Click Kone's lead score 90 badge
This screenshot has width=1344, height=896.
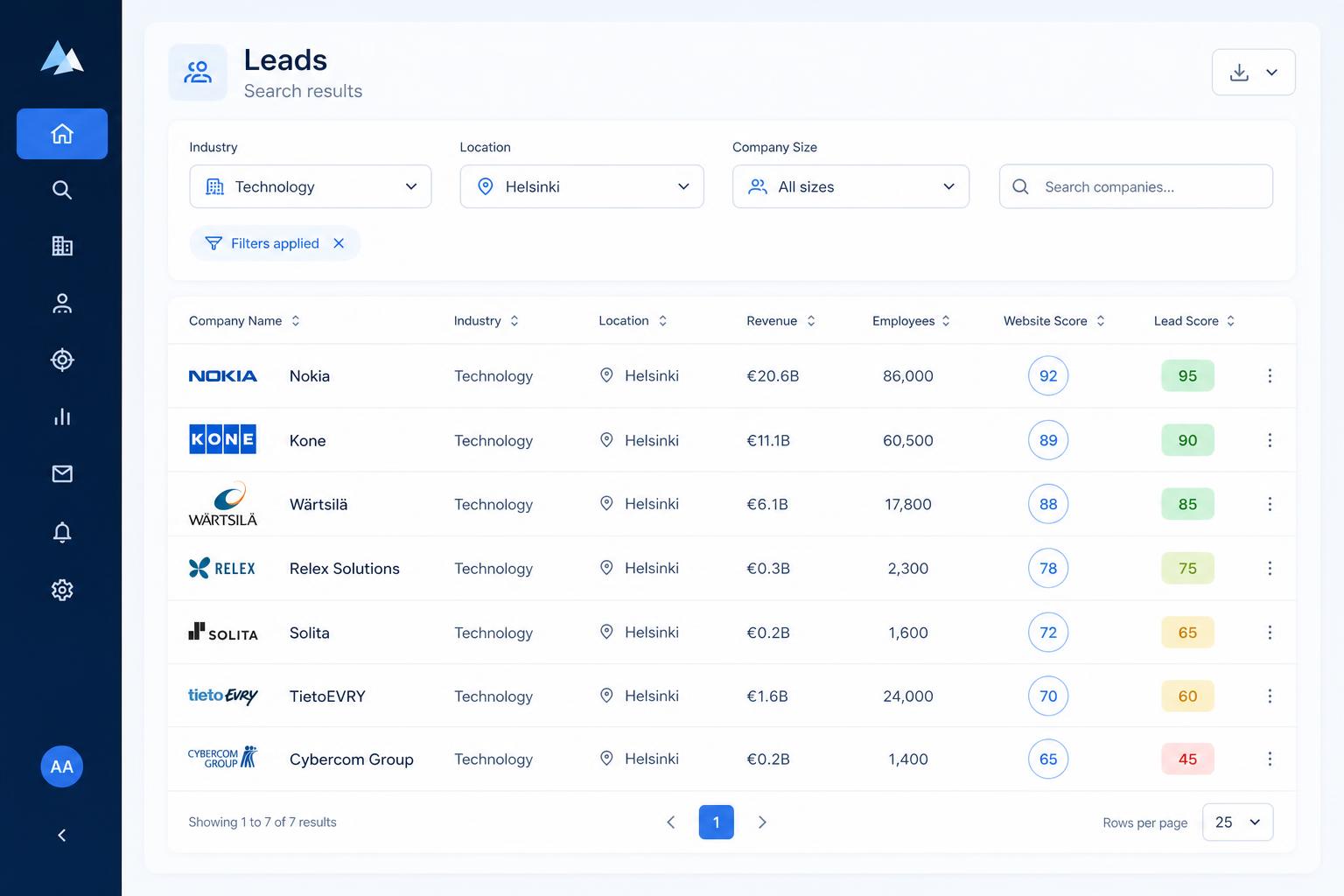point(1187,440)
